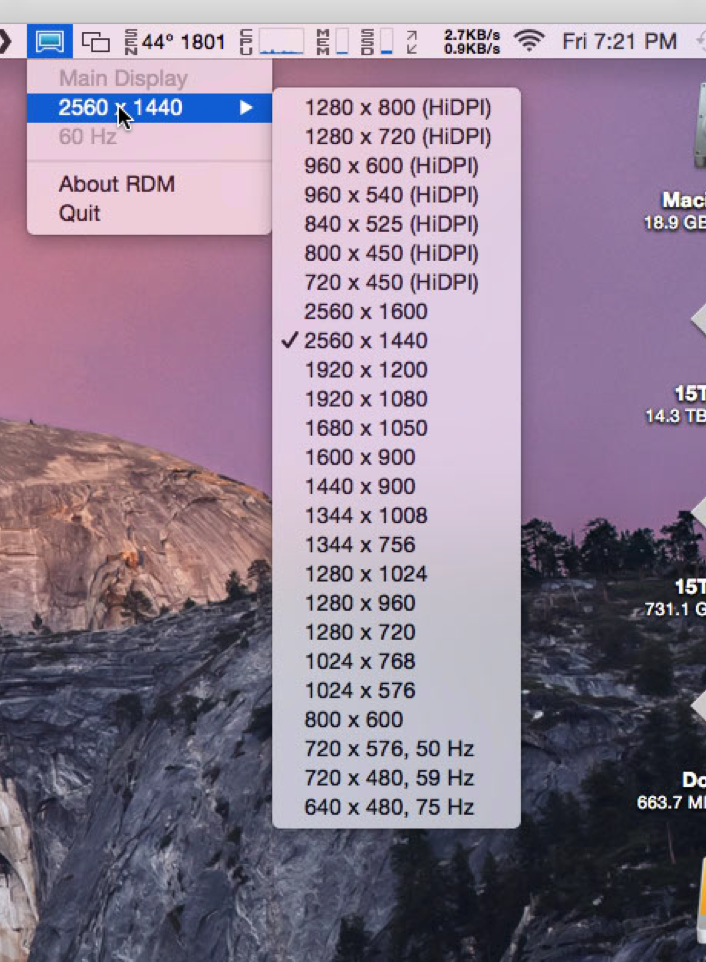Change to 640 x 480, 75 Hz mode
Viewport: 706px width, 962px height.
tap(397, 807)
